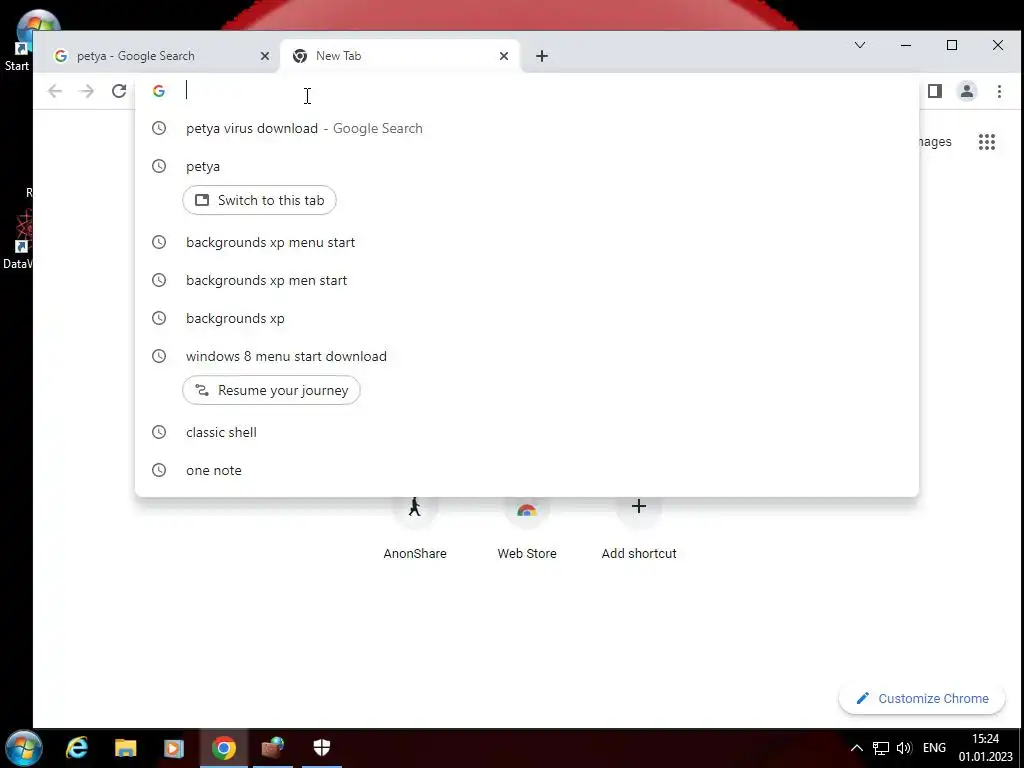
Task: Click the 'Resume your journey' button
Action: pos(271,391)
